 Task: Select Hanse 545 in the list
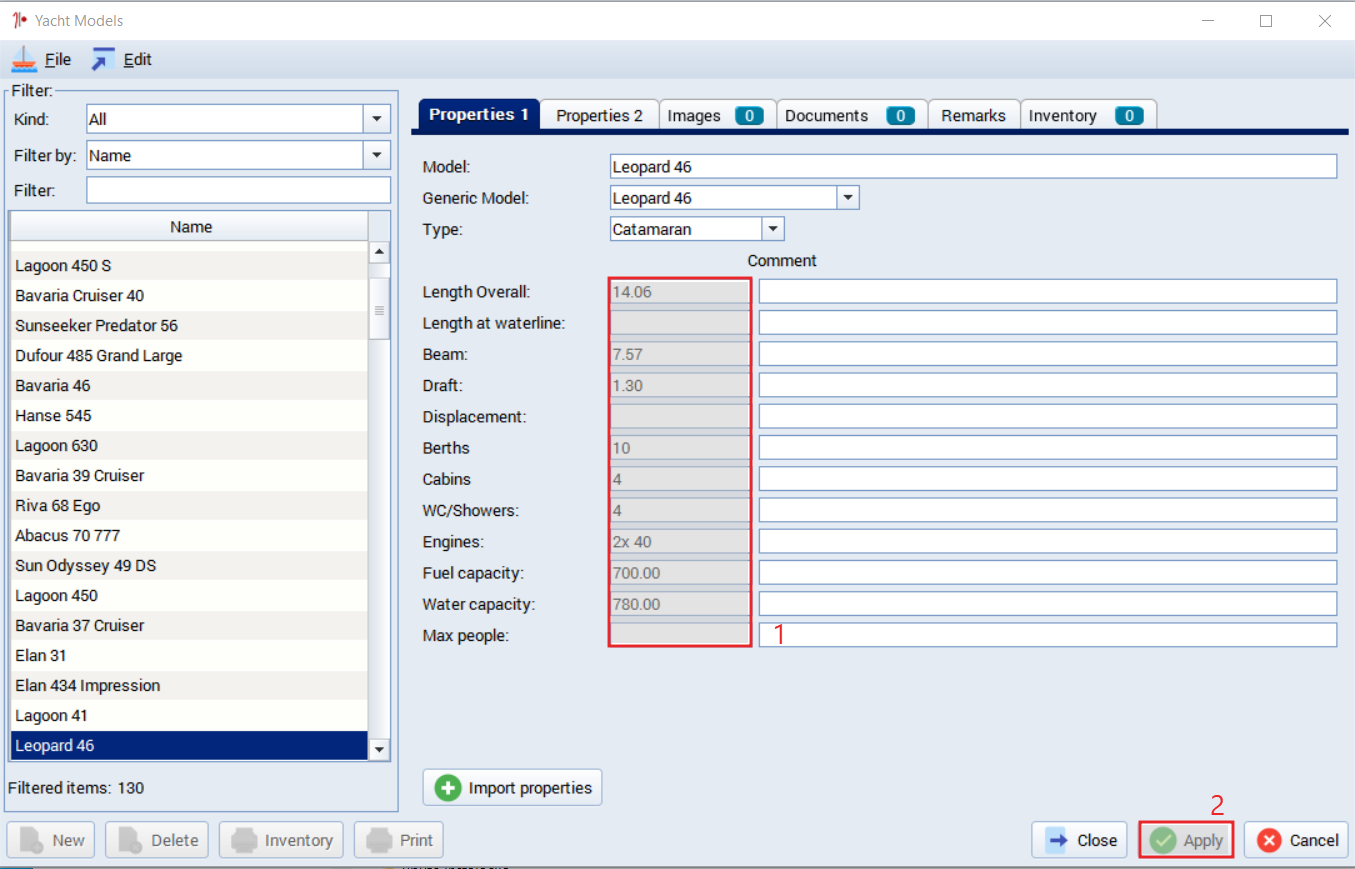pos(189,416)
